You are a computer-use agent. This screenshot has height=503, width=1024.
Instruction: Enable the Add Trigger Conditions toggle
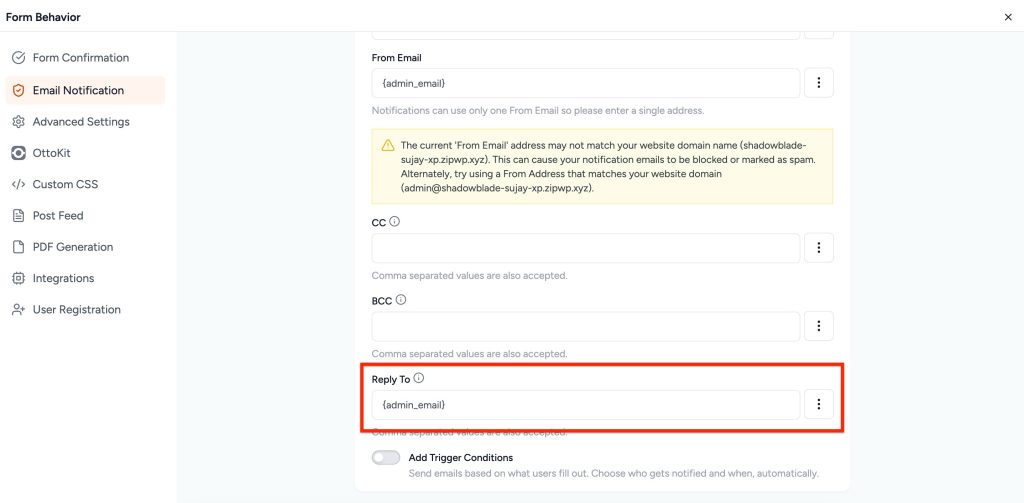click(x=386, y=458)
